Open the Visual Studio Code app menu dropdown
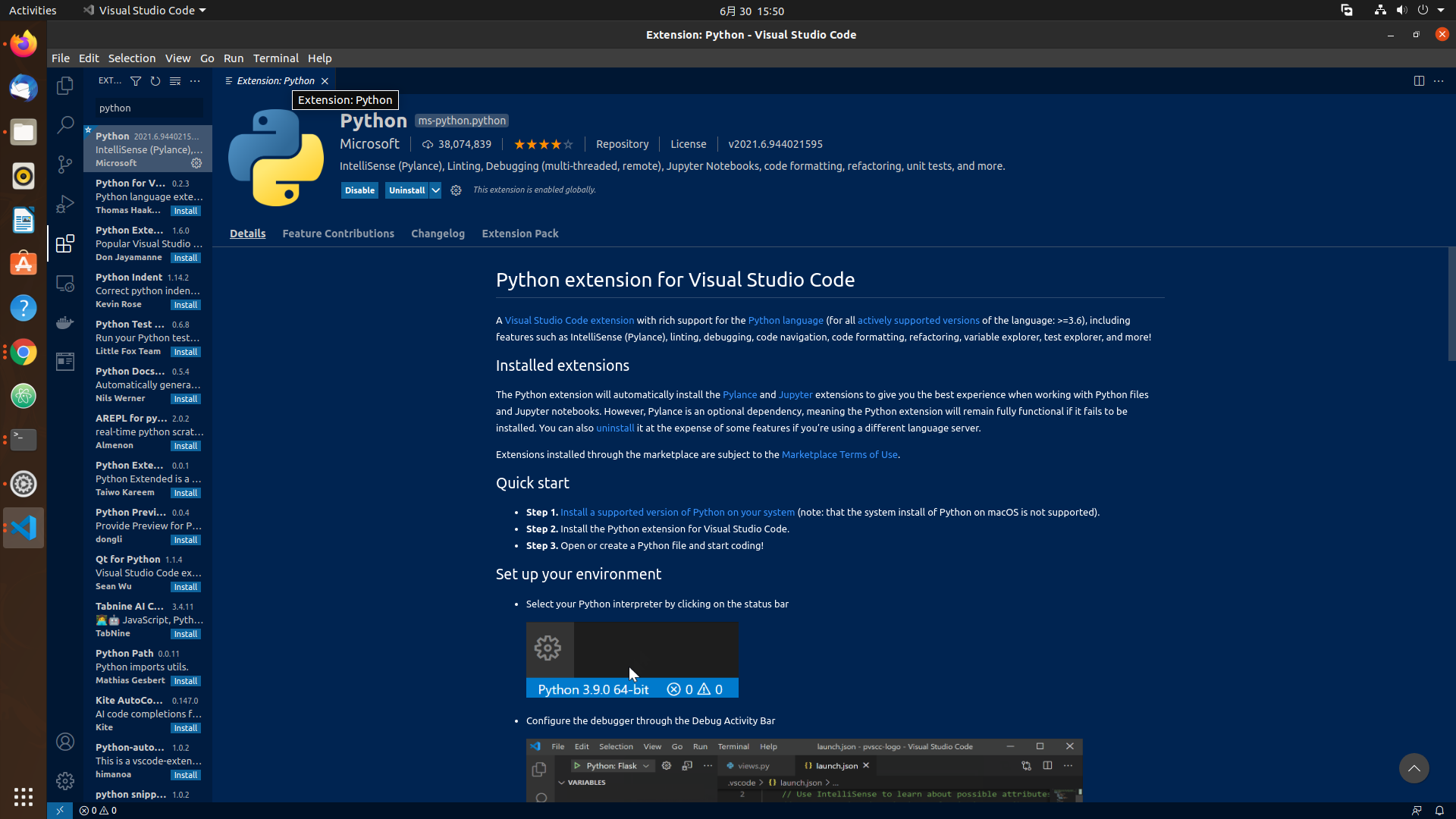This screenshot has width=1456, height=819. click(x=144, y=11)
